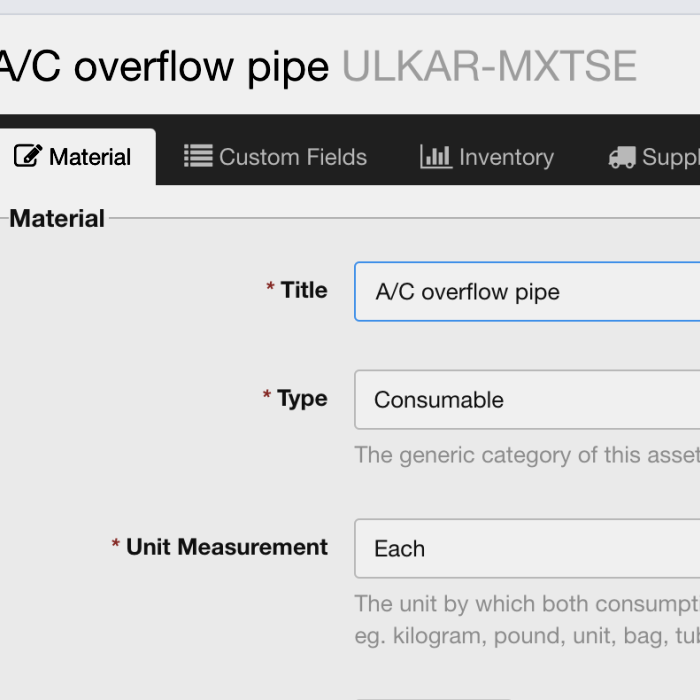Image resolution: width=700 pixels, height=700 pixels.
Task: Click the red asterisk beside Unit Measurement
Action: tap(116, 548)
